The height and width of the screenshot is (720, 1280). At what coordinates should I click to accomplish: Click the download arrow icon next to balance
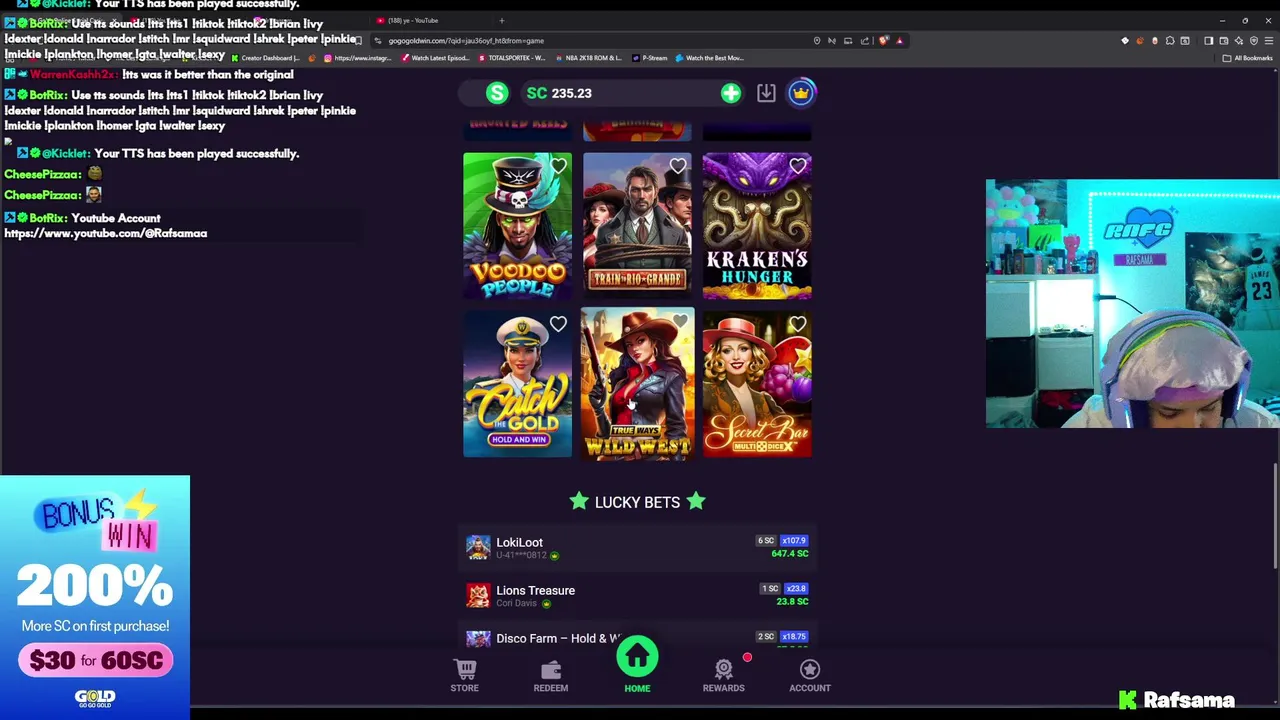pyautogui.click(x=766, y=93)
